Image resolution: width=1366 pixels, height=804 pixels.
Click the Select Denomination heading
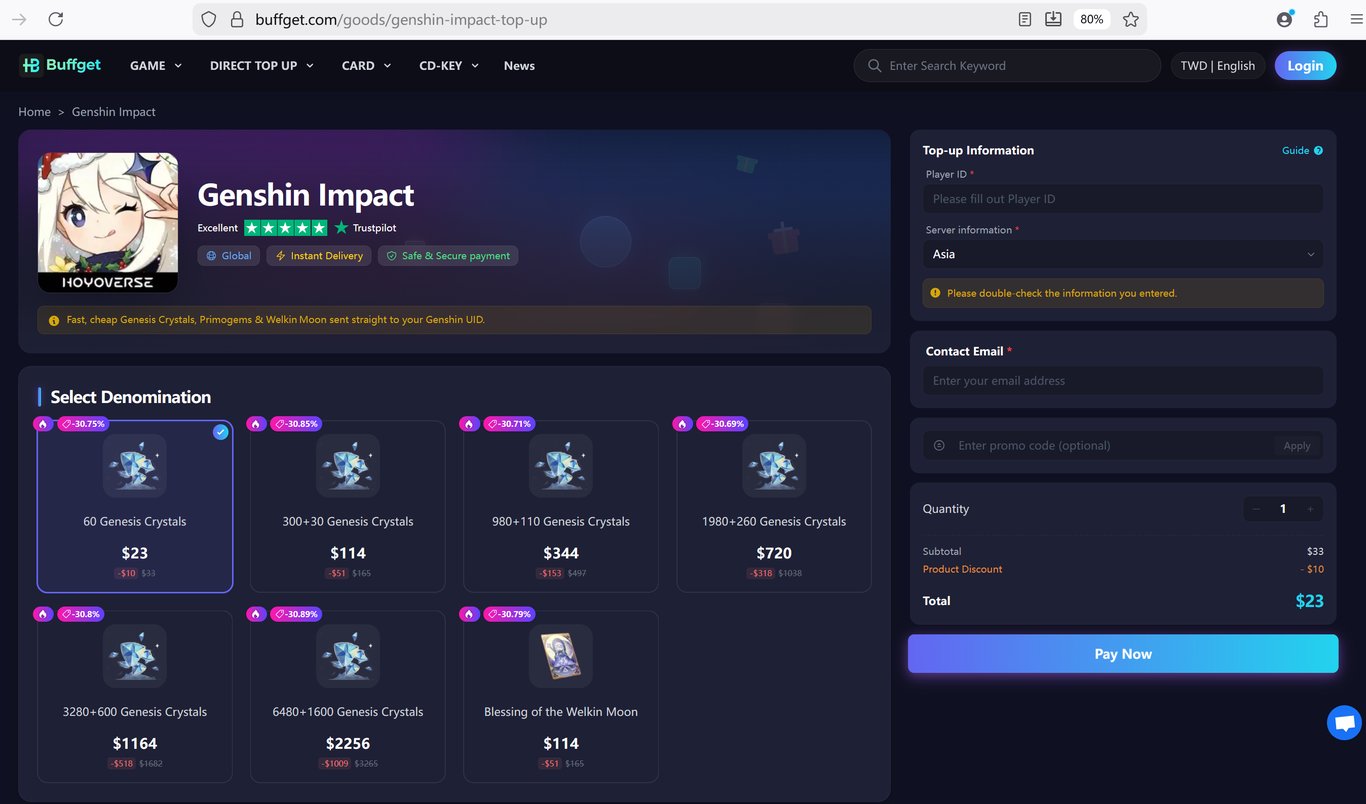point(131,397)
